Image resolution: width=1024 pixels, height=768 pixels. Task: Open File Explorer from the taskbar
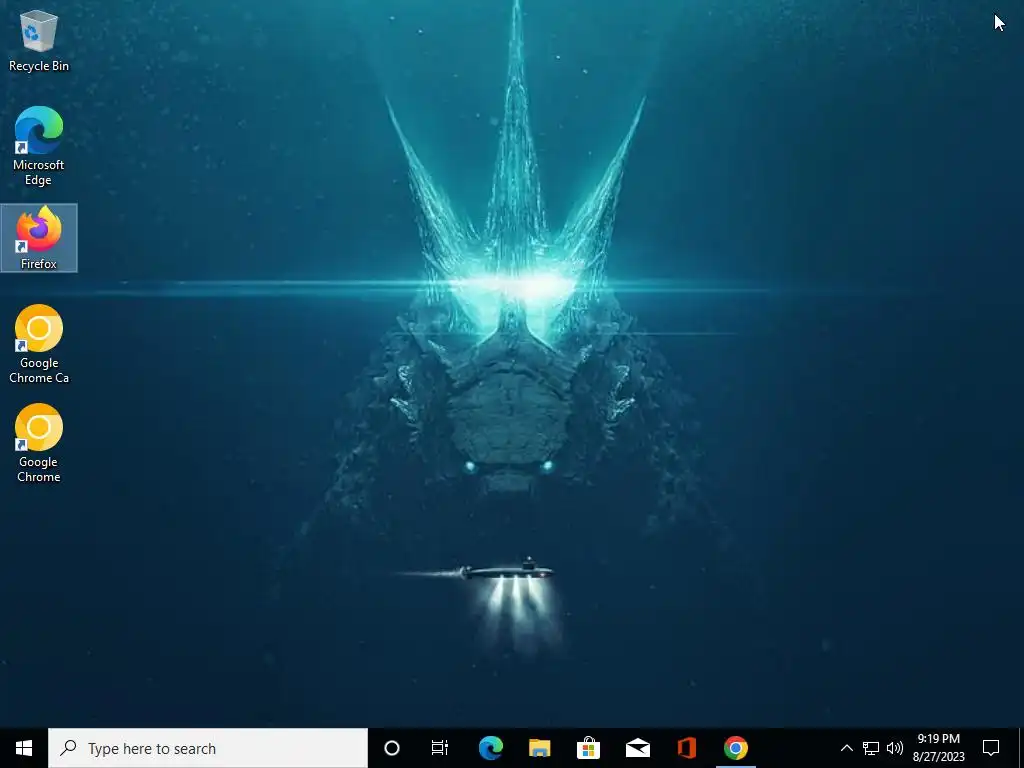[x=539, y=748]
